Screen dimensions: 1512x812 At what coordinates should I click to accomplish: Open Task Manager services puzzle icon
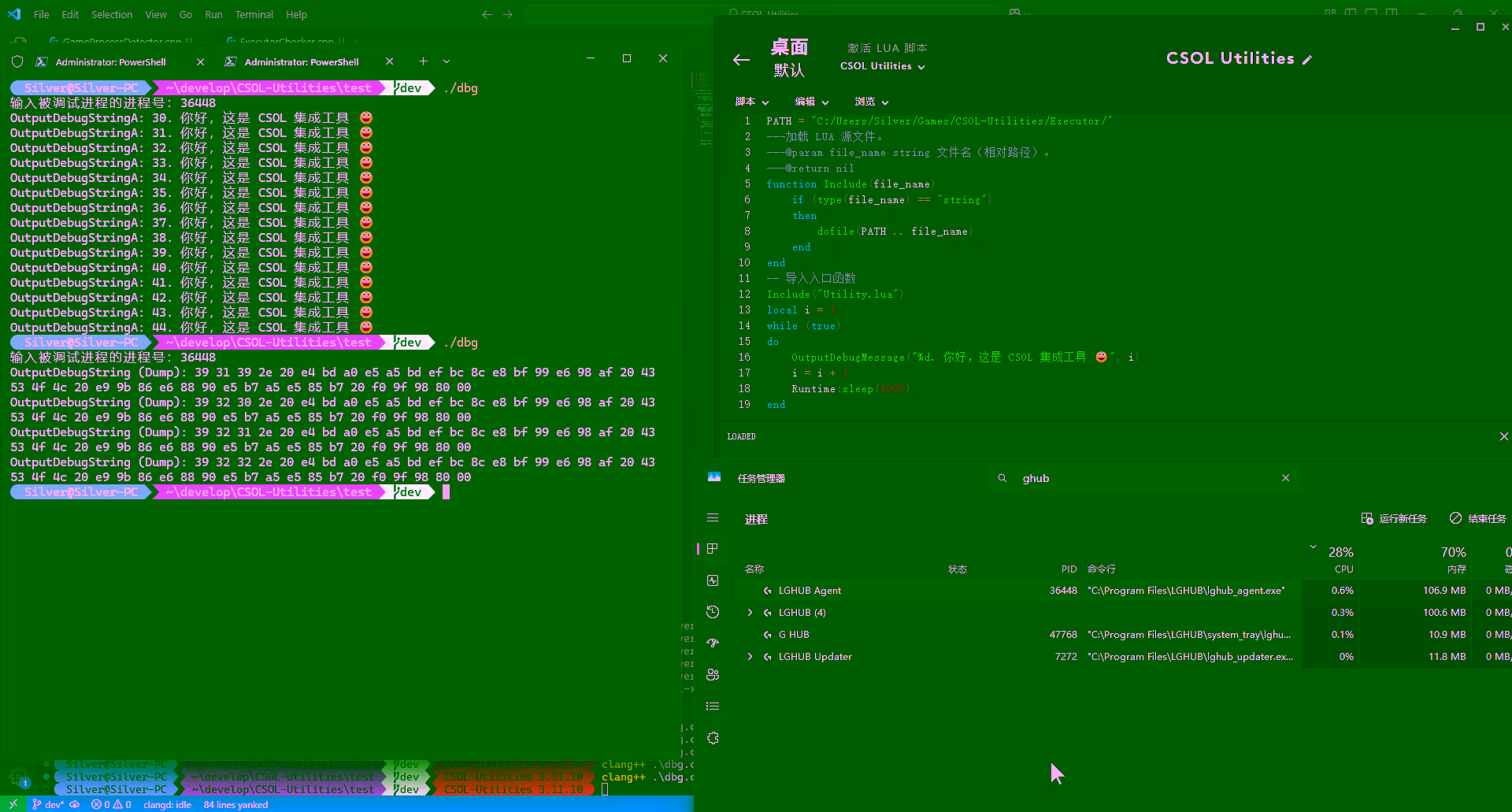click(x=713, y=738)
